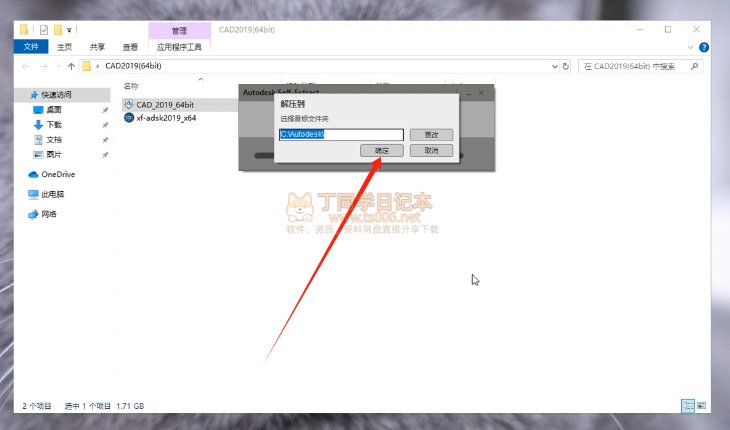
Task: Open 桌面 in the navigation pane
Action: point(54,110)
